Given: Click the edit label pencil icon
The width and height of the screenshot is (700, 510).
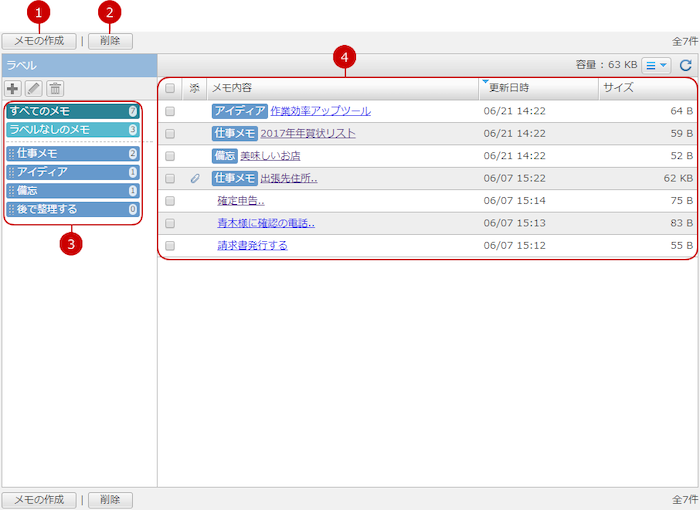Looking at the screenshot, I should (34, 89).
